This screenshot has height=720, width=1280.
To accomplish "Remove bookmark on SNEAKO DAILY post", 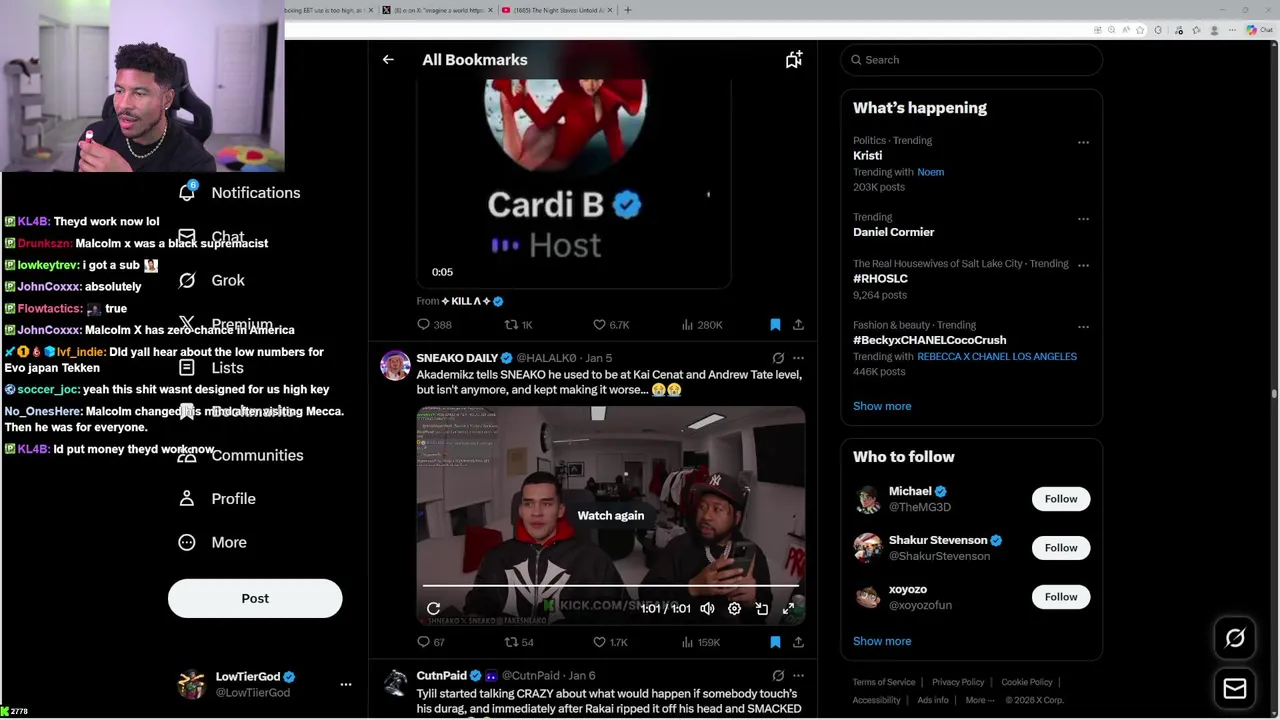I will tap(775, 642).
